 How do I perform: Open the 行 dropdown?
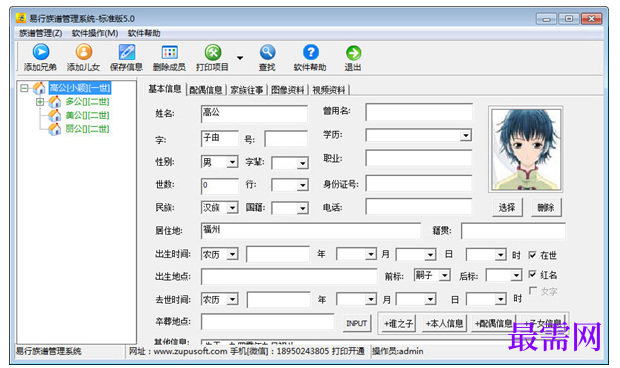[x=302, y=185]
